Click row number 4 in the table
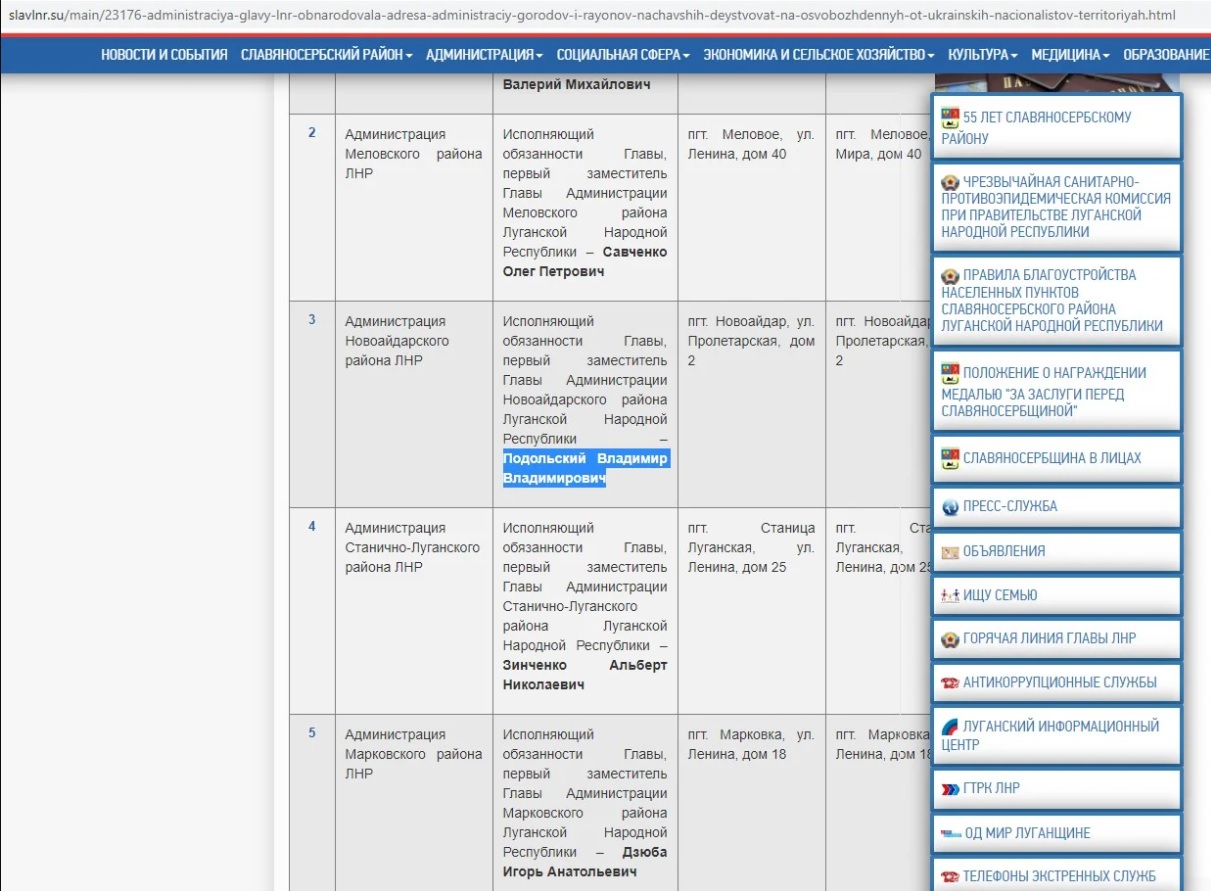The image size is (1211, 891). tap(312, 526)
